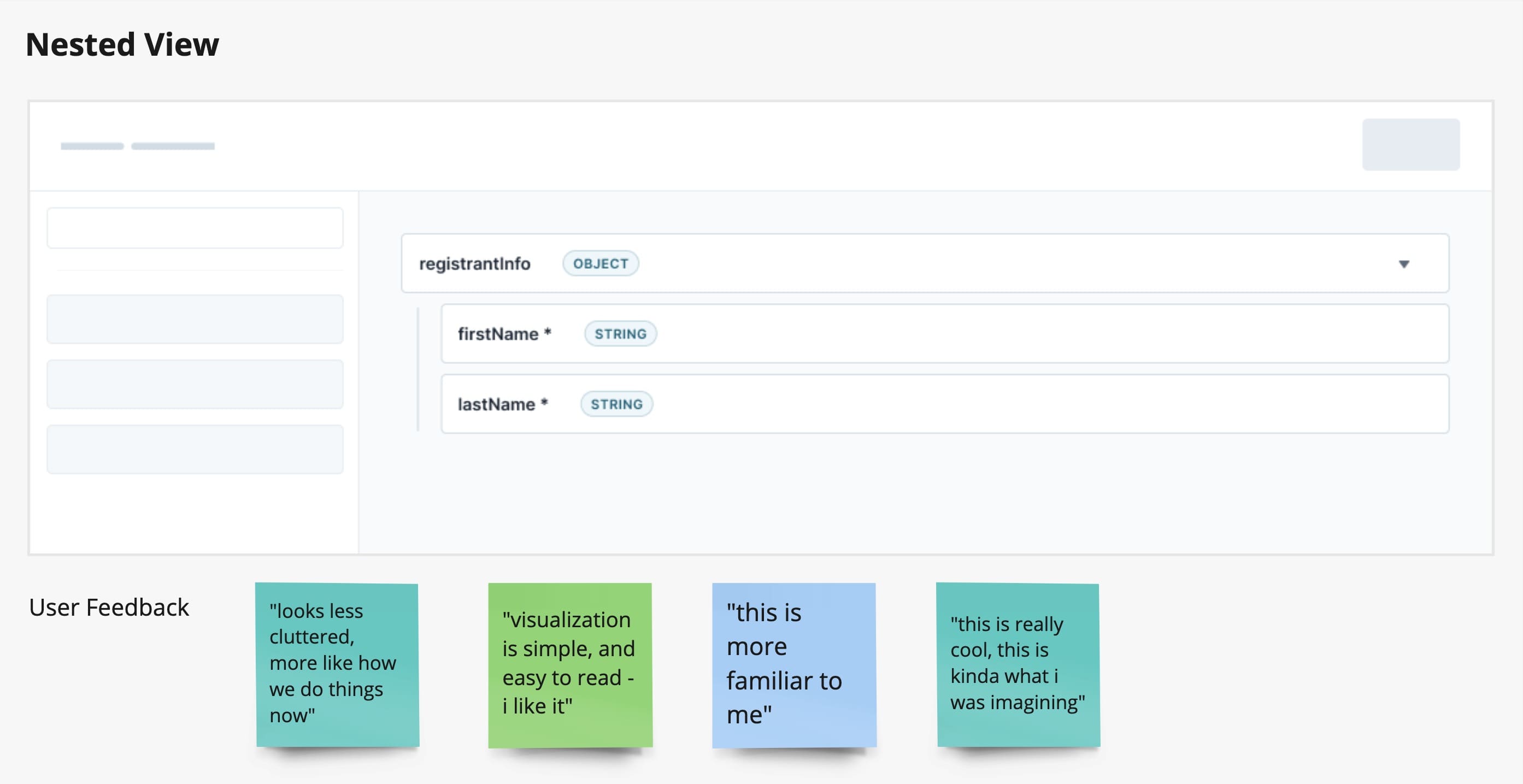The width and height of the screenshot is (1523, 784).
Task: Click the sidebar search input box
Action: tap(195, 228)
